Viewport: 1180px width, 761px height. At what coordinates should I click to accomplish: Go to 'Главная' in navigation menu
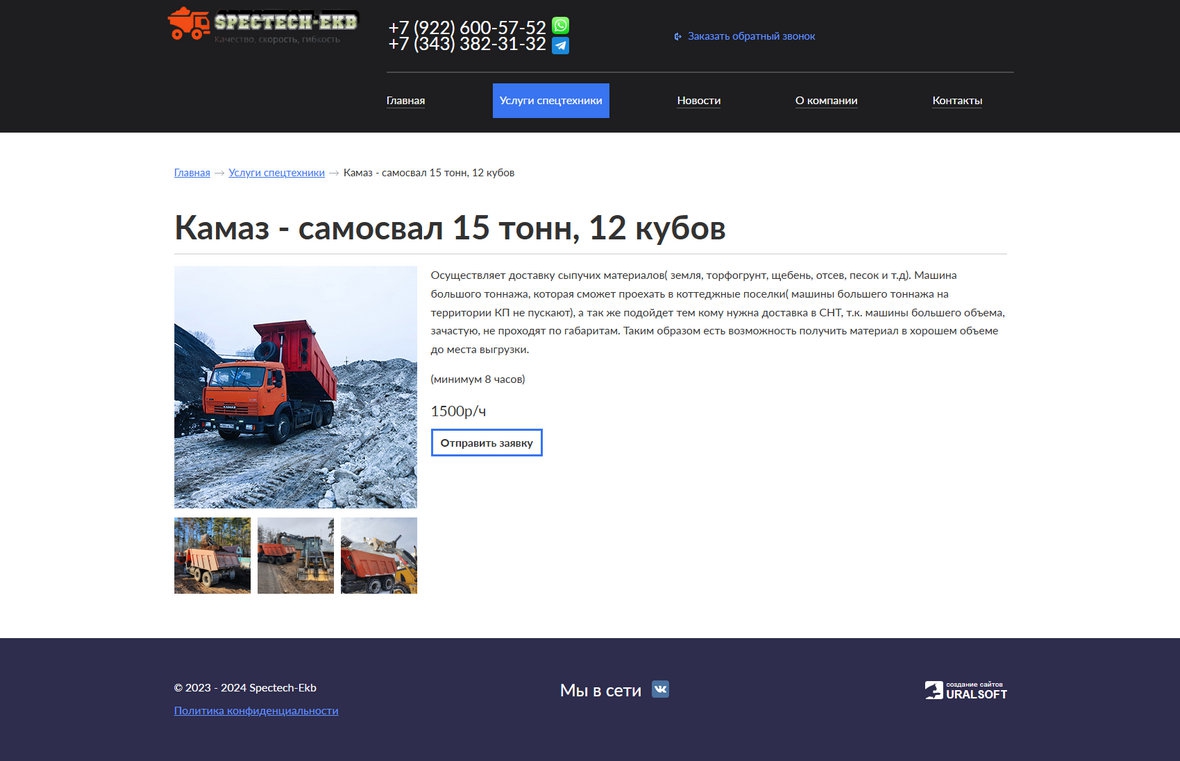click(405, 101)
